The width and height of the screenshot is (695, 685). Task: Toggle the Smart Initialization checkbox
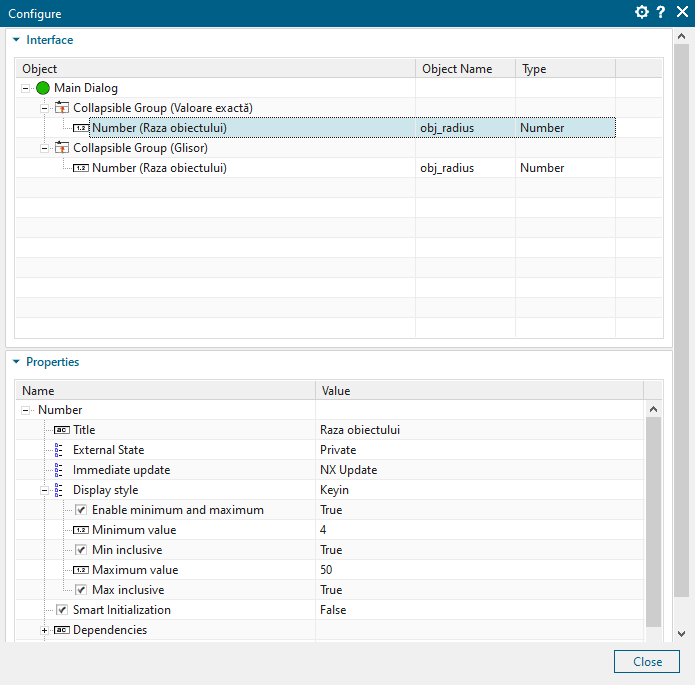(62, 610)
